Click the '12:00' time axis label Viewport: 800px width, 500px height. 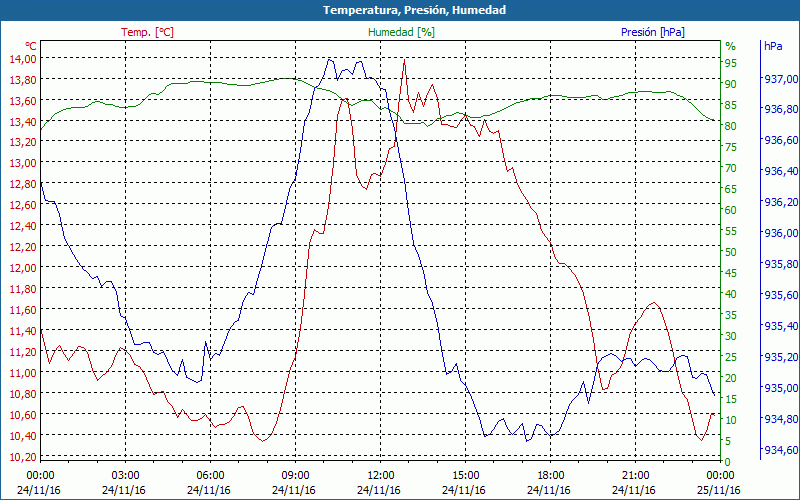381,476
